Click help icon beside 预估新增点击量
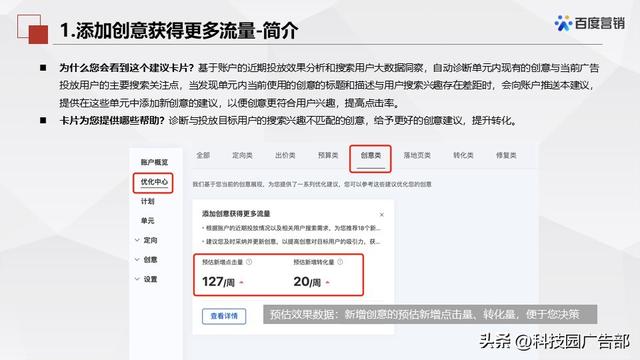This screenshot has width=640, height=360. tap(249, 262)
